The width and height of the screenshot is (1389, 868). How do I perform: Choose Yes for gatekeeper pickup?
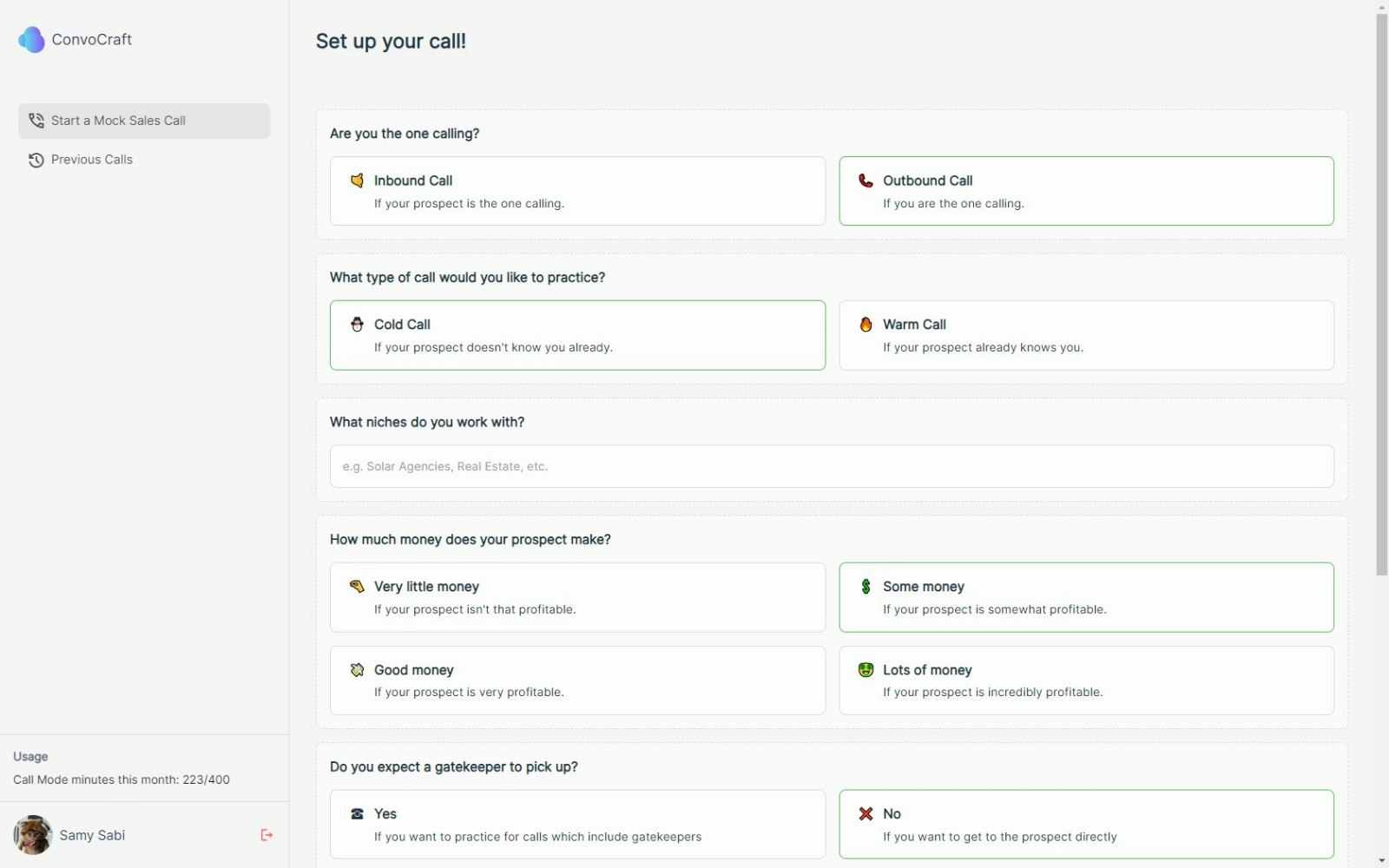[x=577, y=825]
